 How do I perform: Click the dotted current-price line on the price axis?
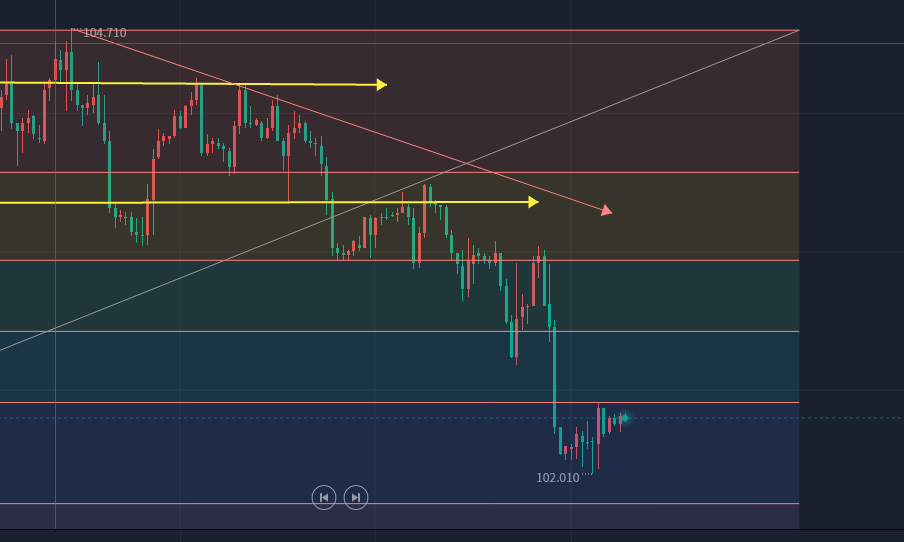click(x=851, y=418)
